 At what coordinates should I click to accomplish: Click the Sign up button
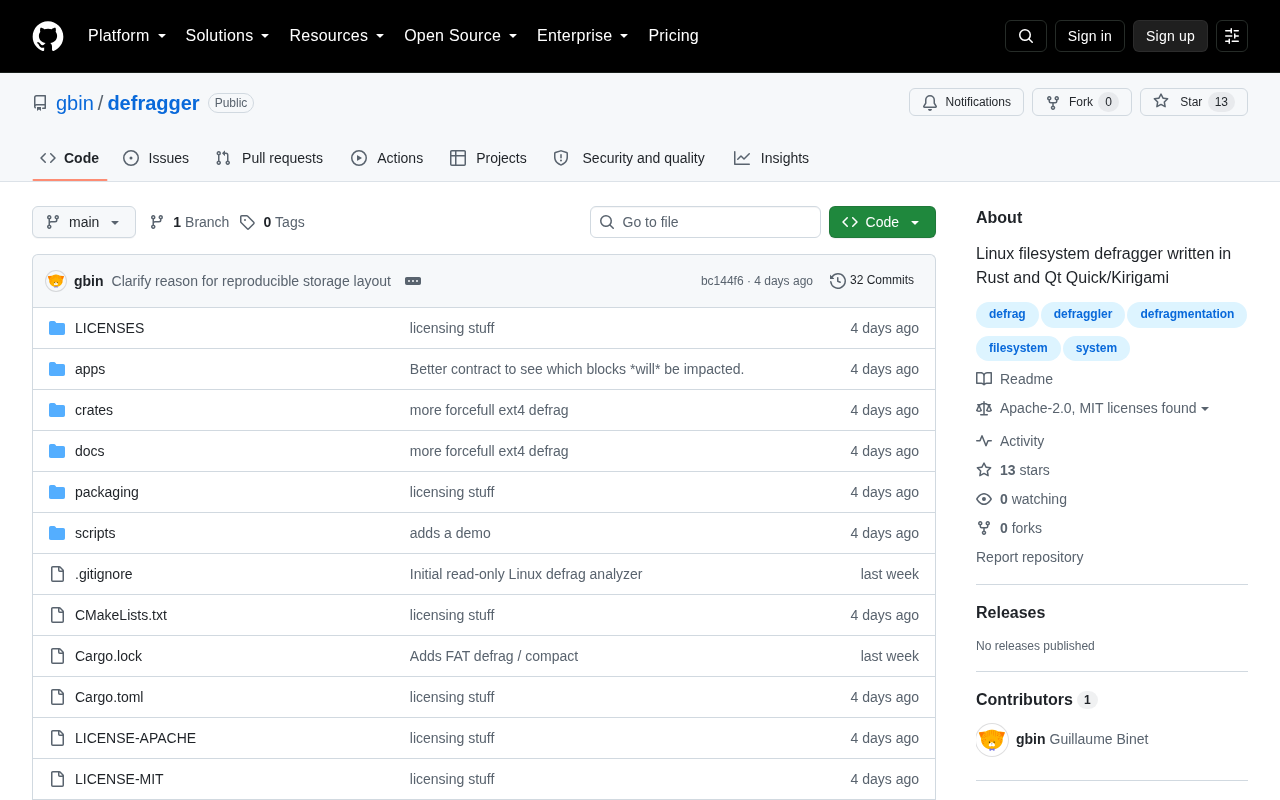tap(1170, 36)
